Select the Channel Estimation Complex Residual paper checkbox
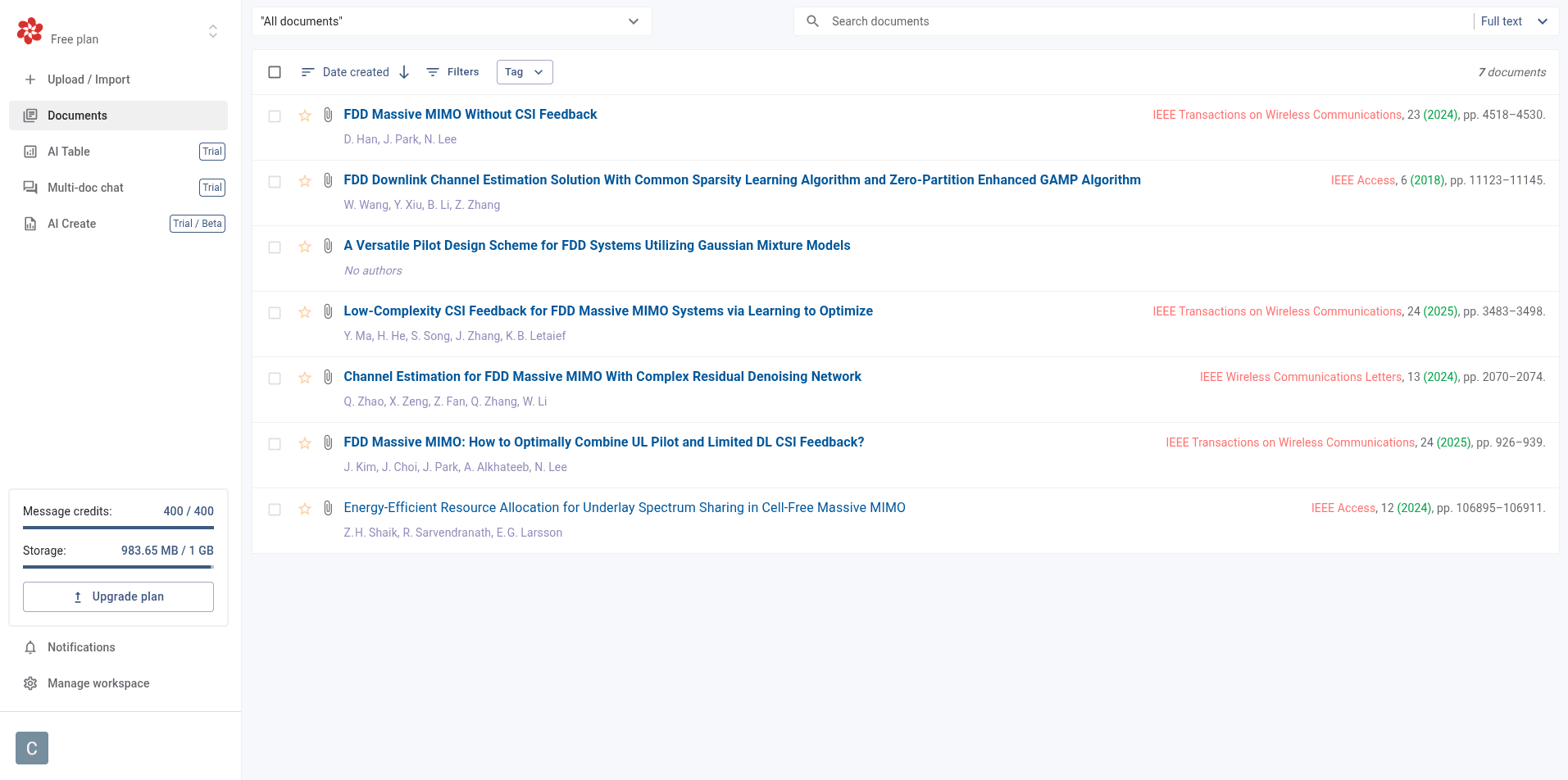 [x=275, y=379]
